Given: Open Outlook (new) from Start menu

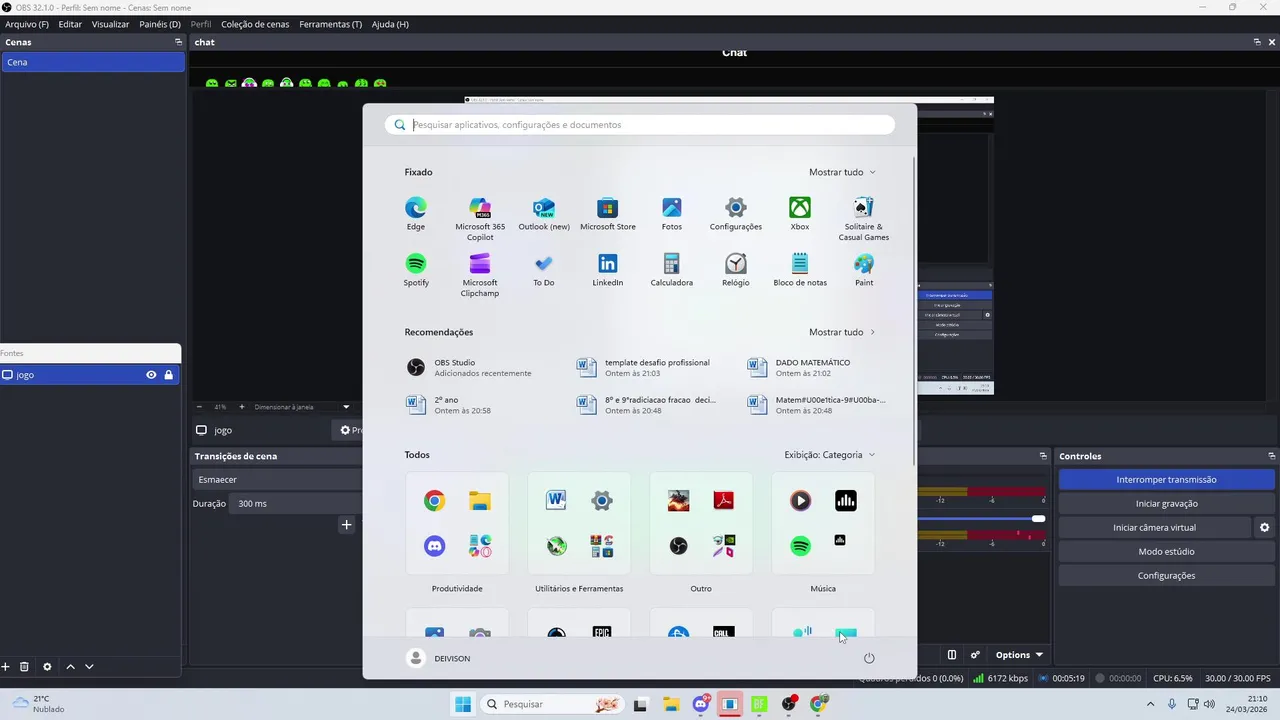Looking at the screenshot, I should click(544, 214).
